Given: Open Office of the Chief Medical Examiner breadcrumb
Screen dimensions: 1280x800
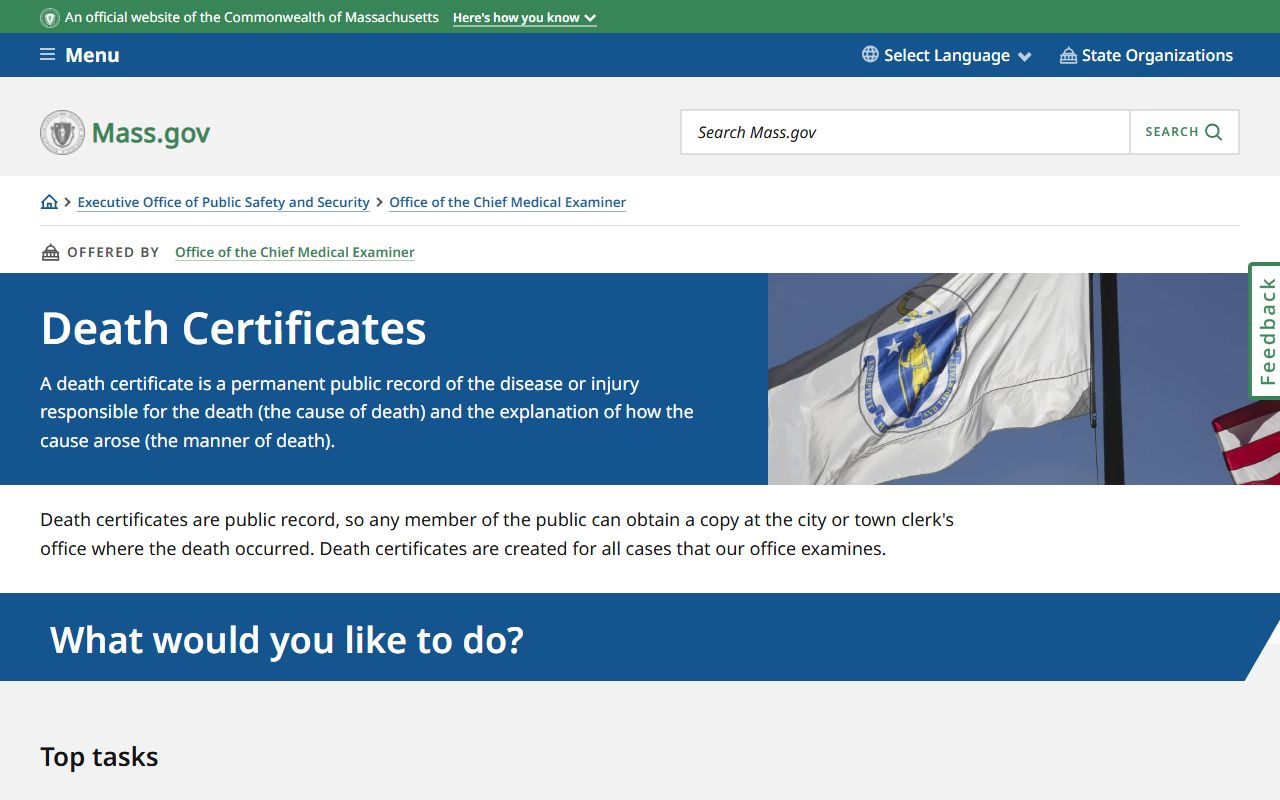Looking at the screenshot, I should click(x=507, y=202).
